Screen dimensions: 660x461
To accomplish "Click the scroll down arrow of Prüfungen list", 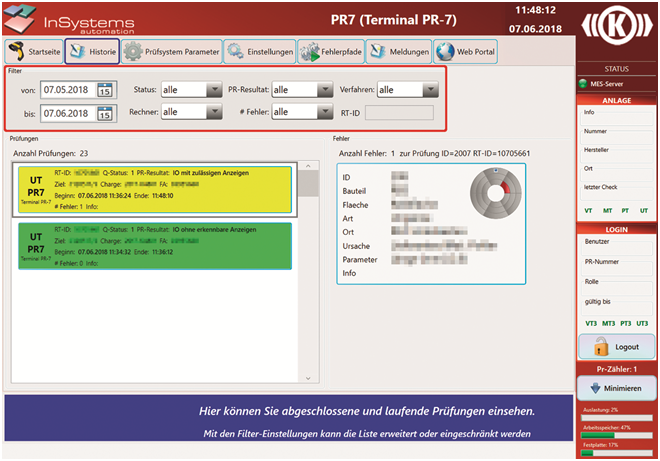I will [308, 378].
